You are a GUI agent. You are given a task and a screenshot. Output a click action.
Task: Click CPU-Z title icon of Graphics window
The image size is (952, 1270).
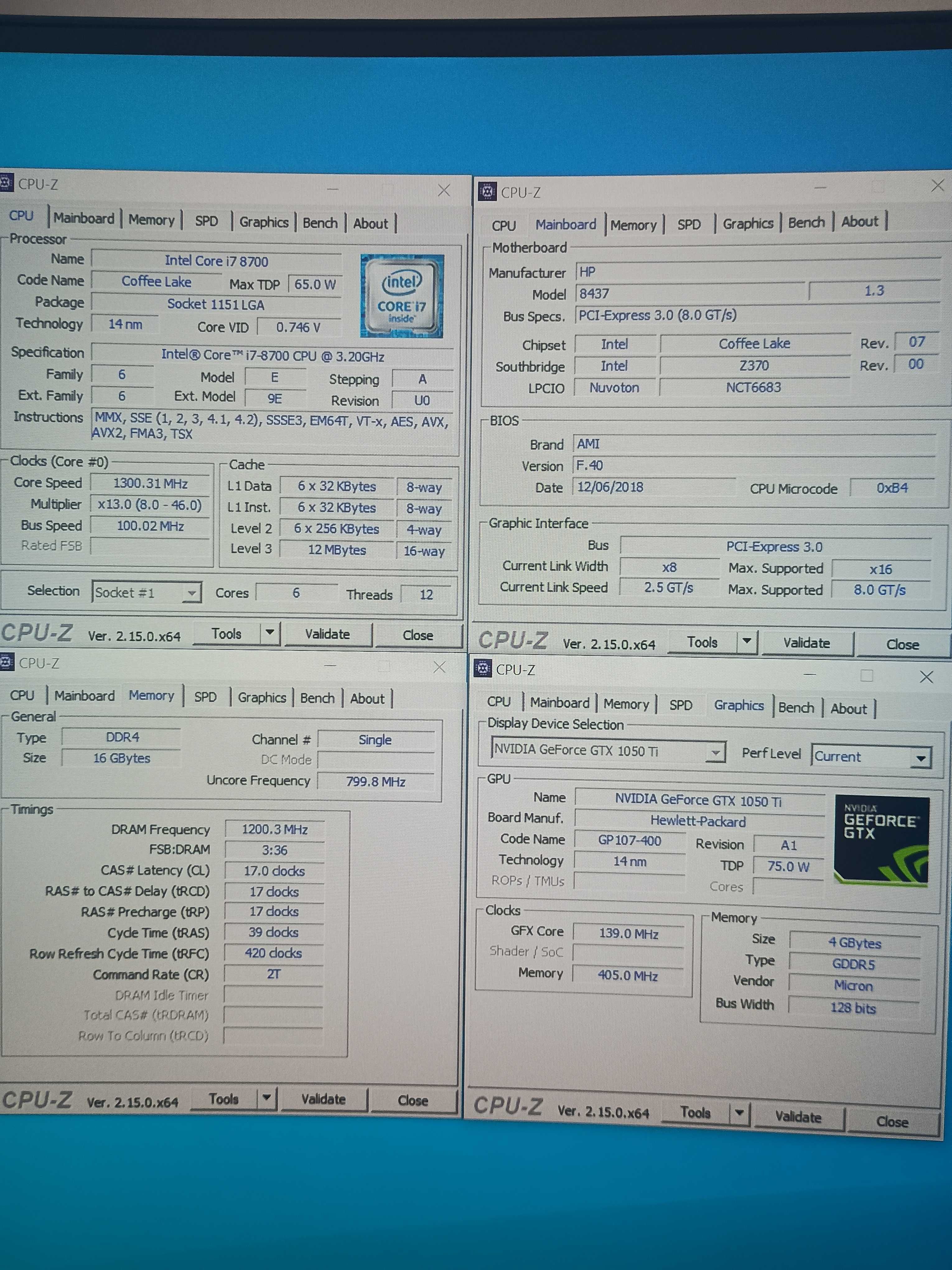tap(483, 668)
